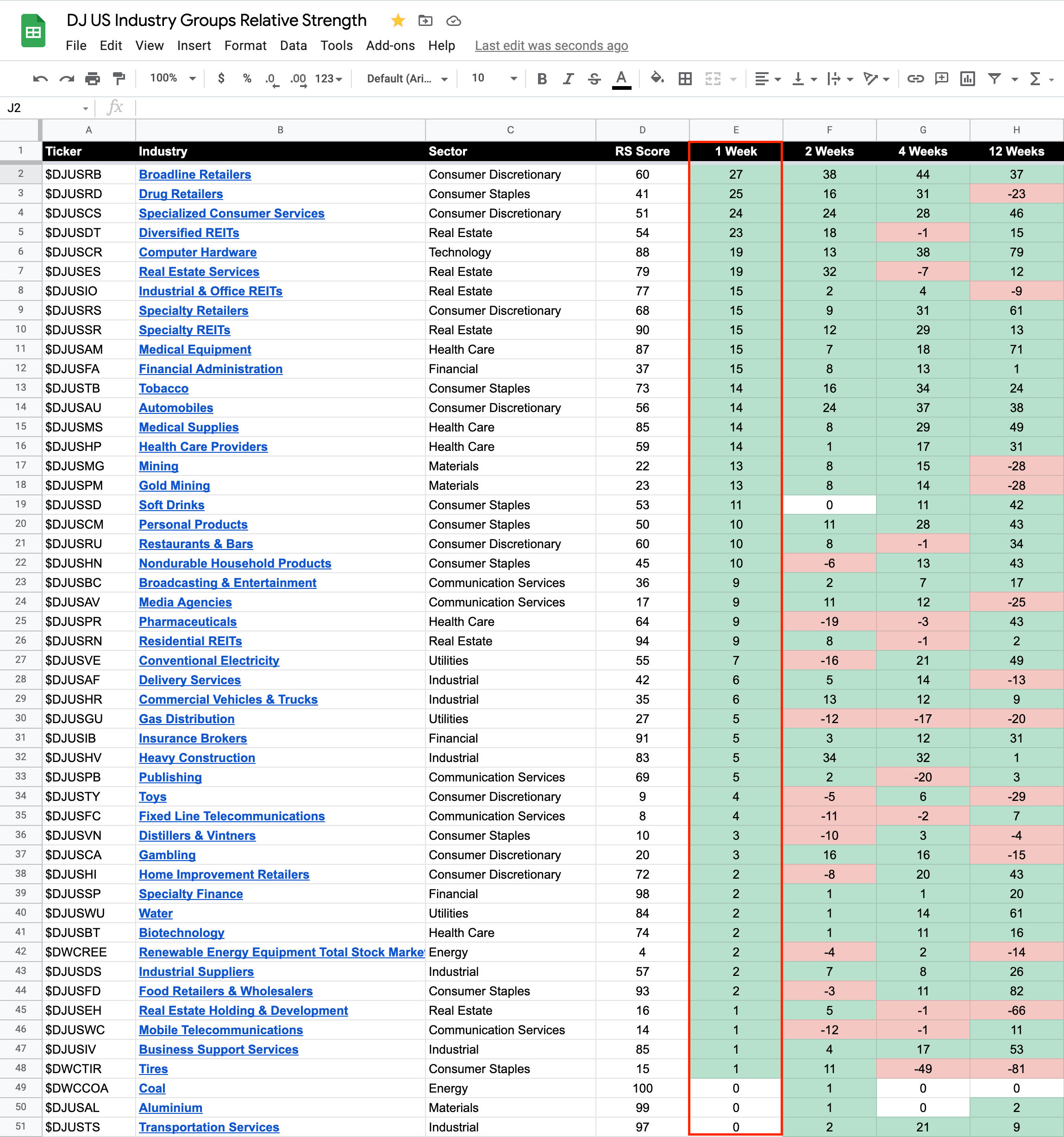Click the Print icon
This screenshot has width=1064, height=1137.
(x=93, y=79)
